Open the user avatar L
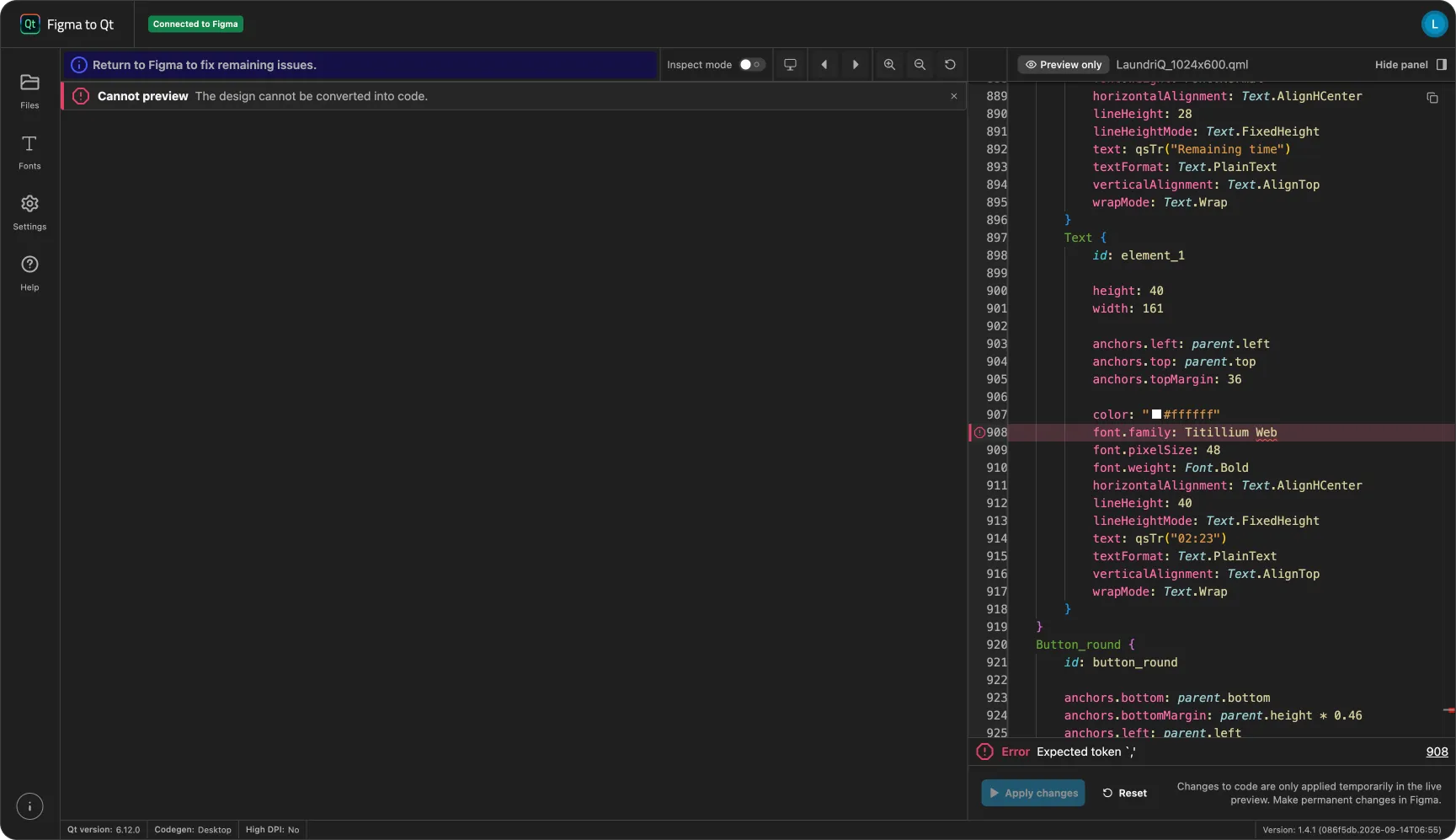The height and width of the screenshot is (840, 1456). pos(1434,24)
